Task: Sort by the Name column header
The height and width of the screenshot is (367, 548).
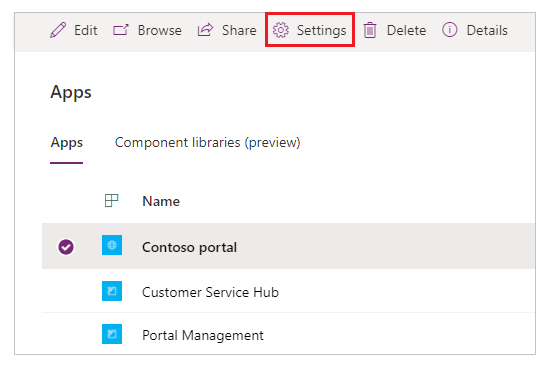Action: pyautogui.click(x=161, y=201)
